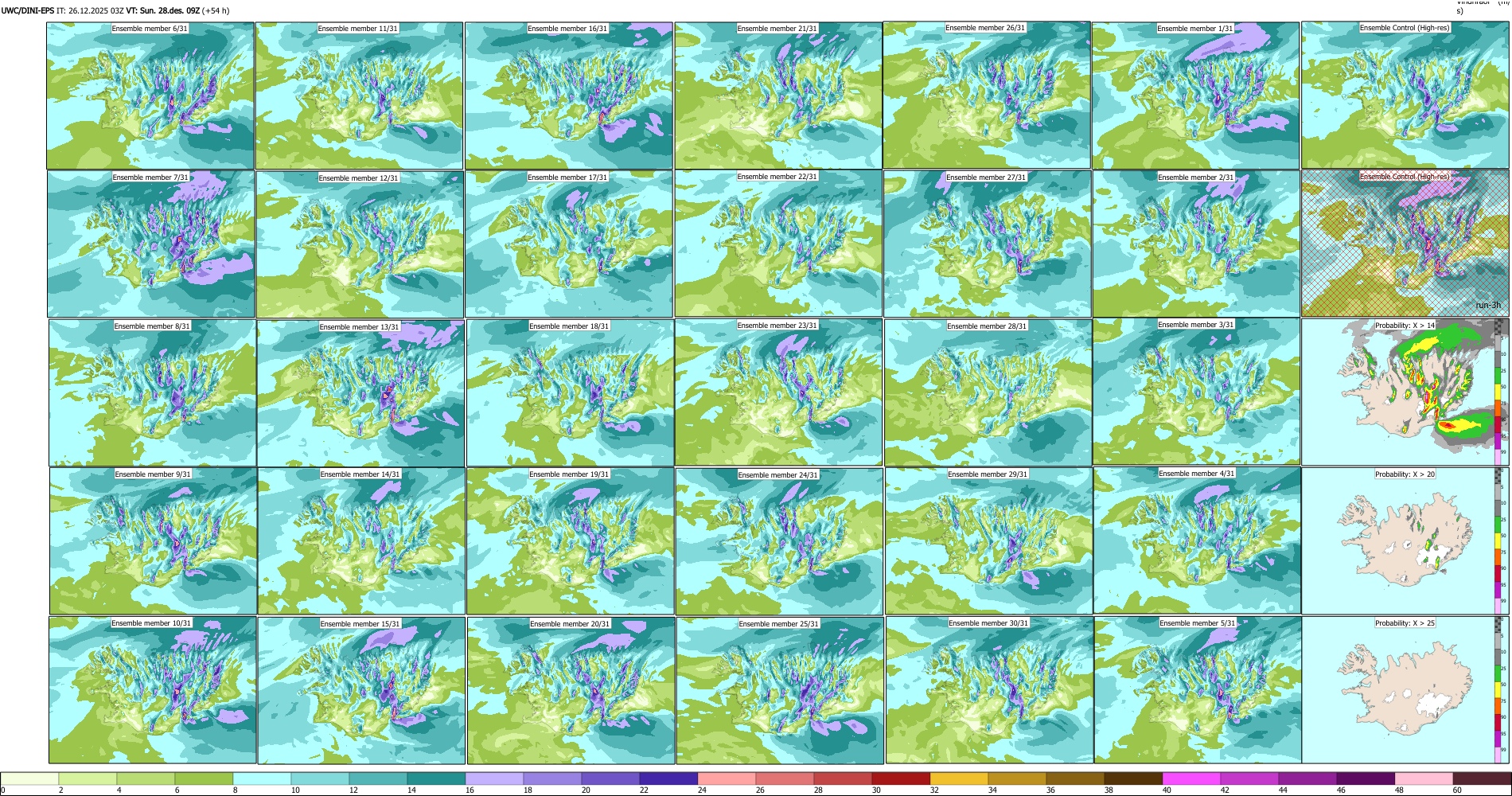Click the Ensemble member 25/31 map panel

780,690
